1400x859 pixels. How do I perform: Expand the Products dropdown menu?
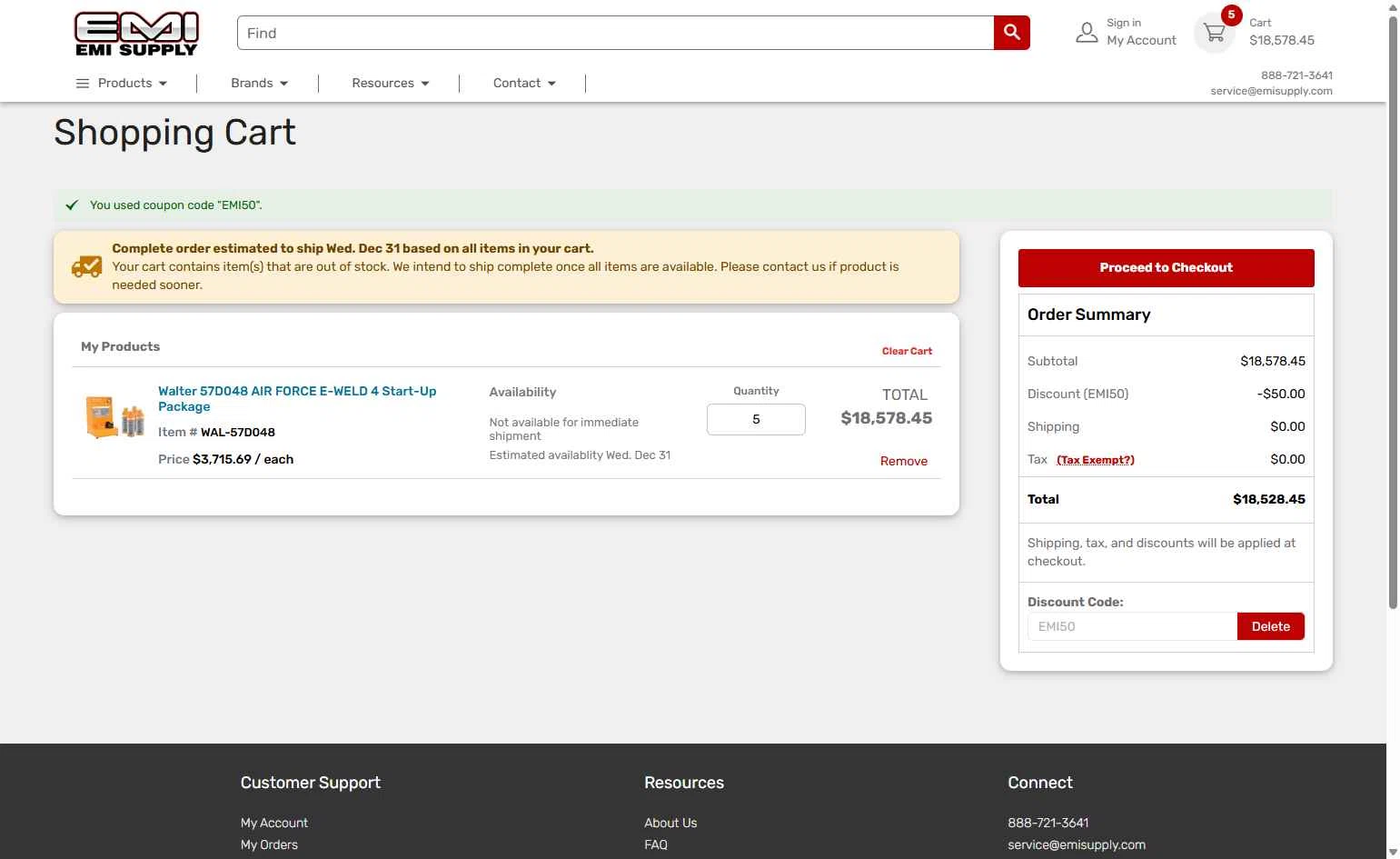point(133,83)
